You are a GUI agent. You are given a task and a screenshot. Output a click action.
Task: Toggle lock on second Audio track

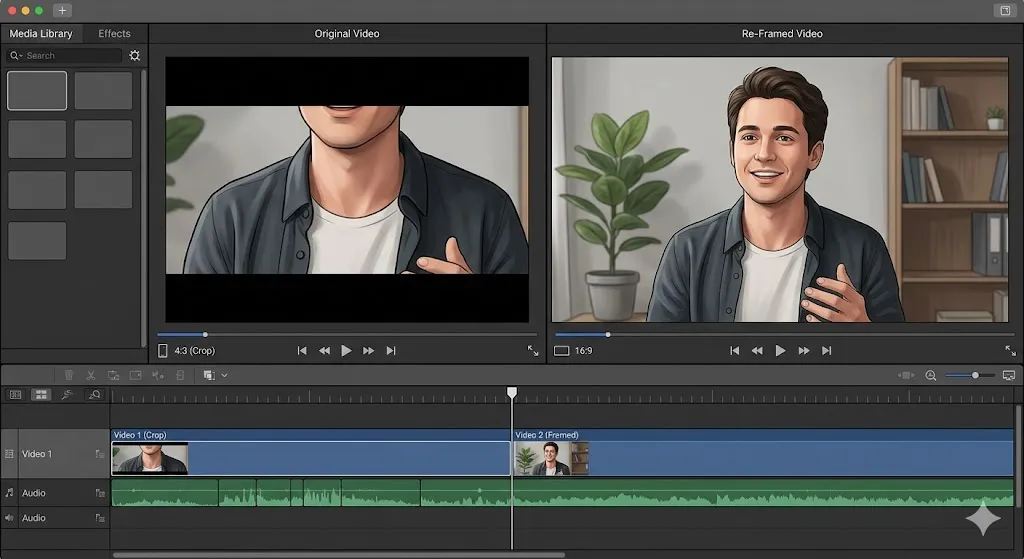(100, 518)
